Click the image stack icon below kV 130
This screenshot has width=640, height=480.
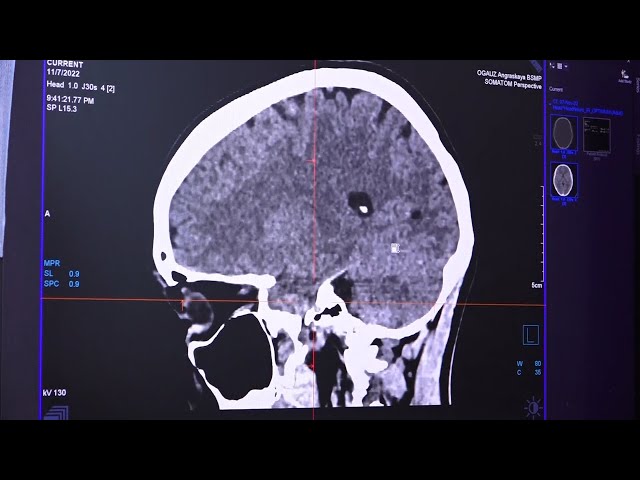56,412
